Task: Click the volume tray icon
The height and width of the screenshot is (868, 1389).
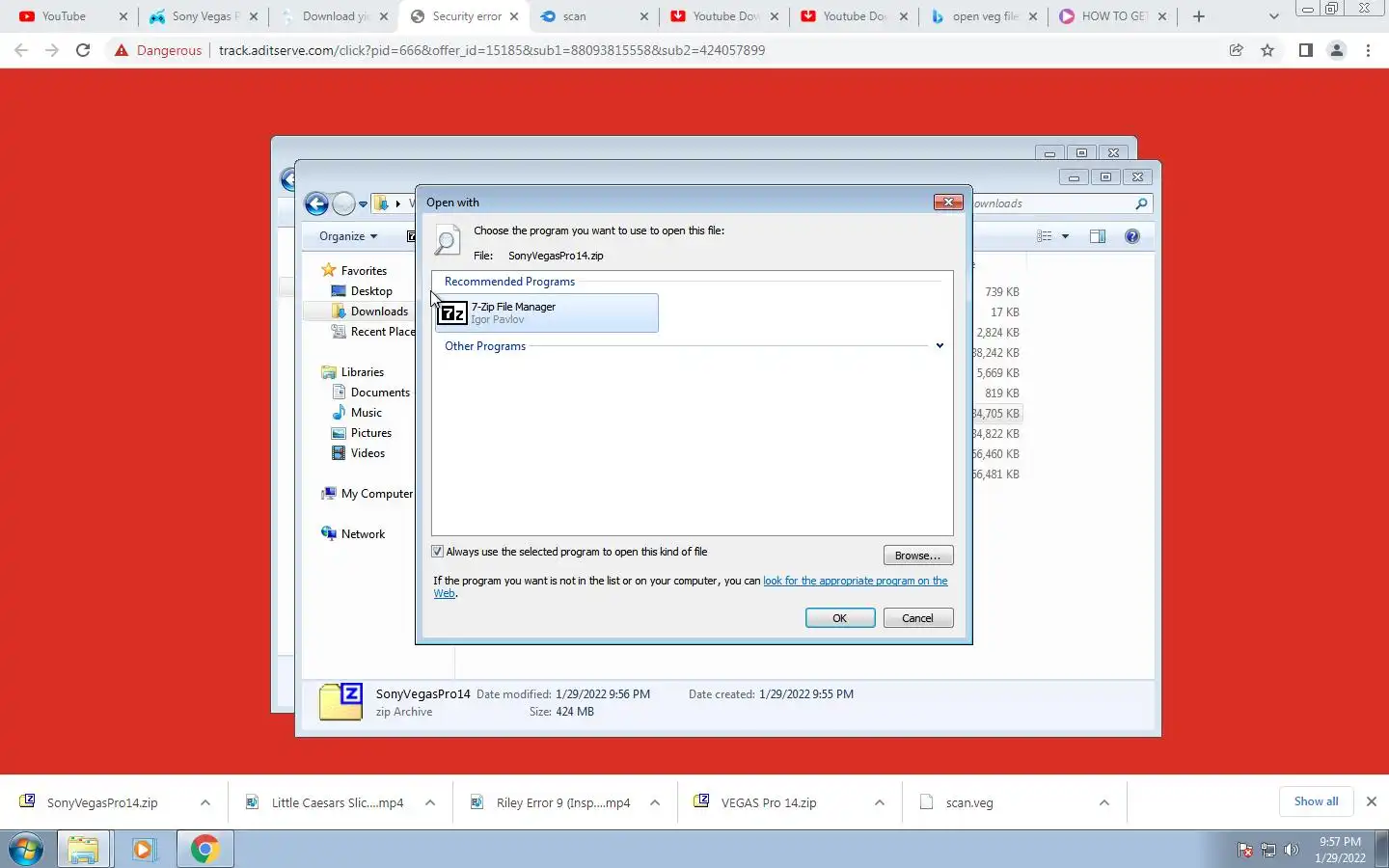Action: (1292, 850)
